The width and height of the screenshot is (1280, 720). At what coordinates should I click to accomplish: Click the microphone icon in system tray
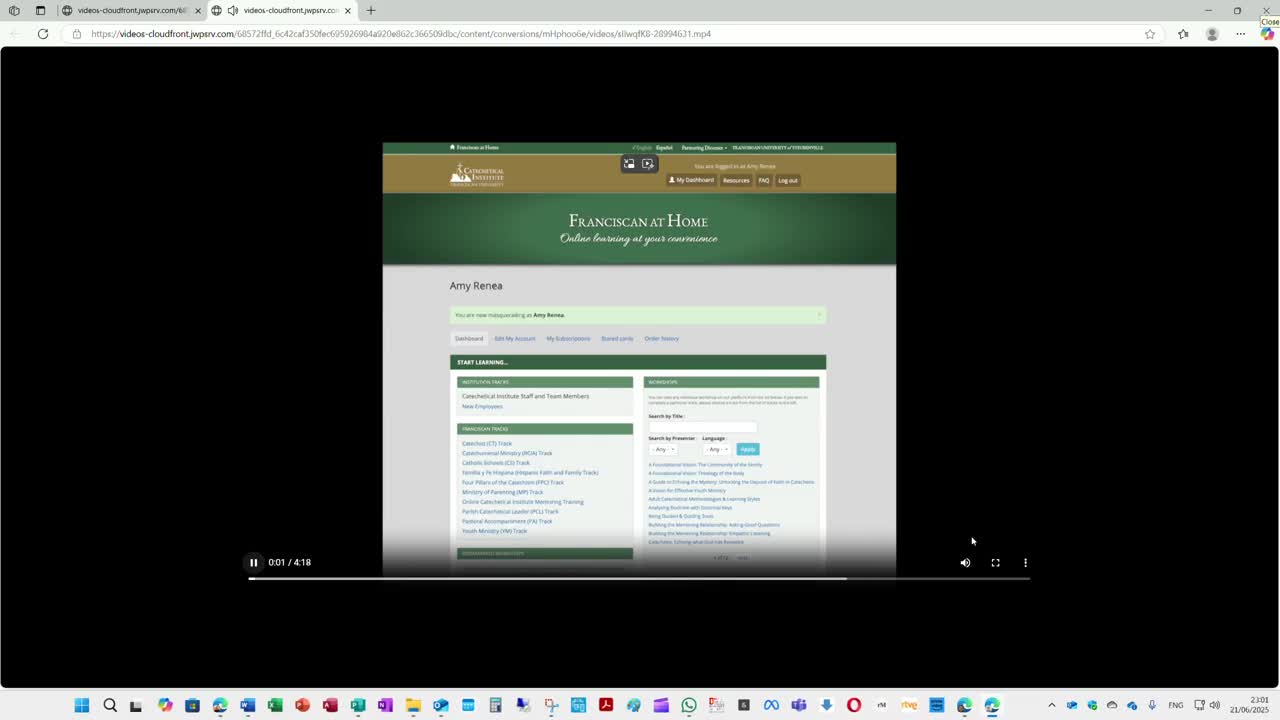point(1152,705)
